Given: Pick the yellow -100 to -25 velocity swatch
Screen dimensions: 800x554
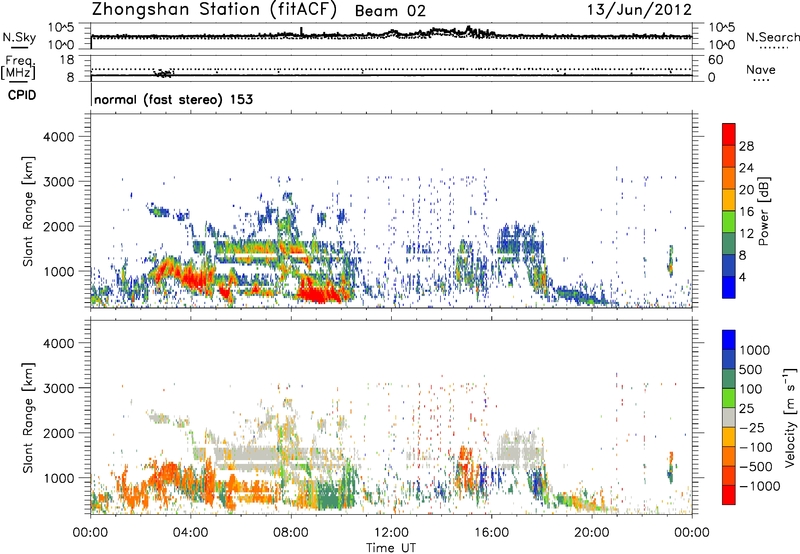Looking at the screenshot, I should [x=729, y=437].
